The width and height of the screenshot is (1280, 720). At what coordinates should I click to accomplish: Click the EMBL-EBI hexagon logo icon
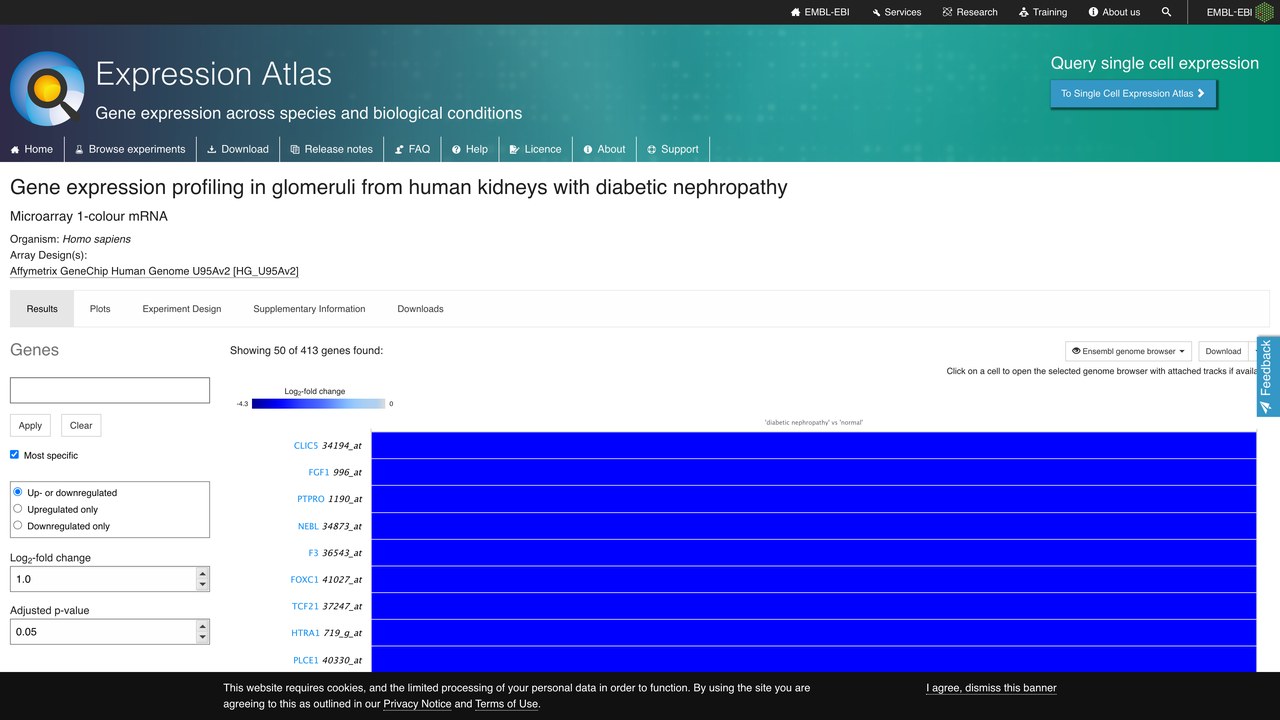tap(1264, 12)
